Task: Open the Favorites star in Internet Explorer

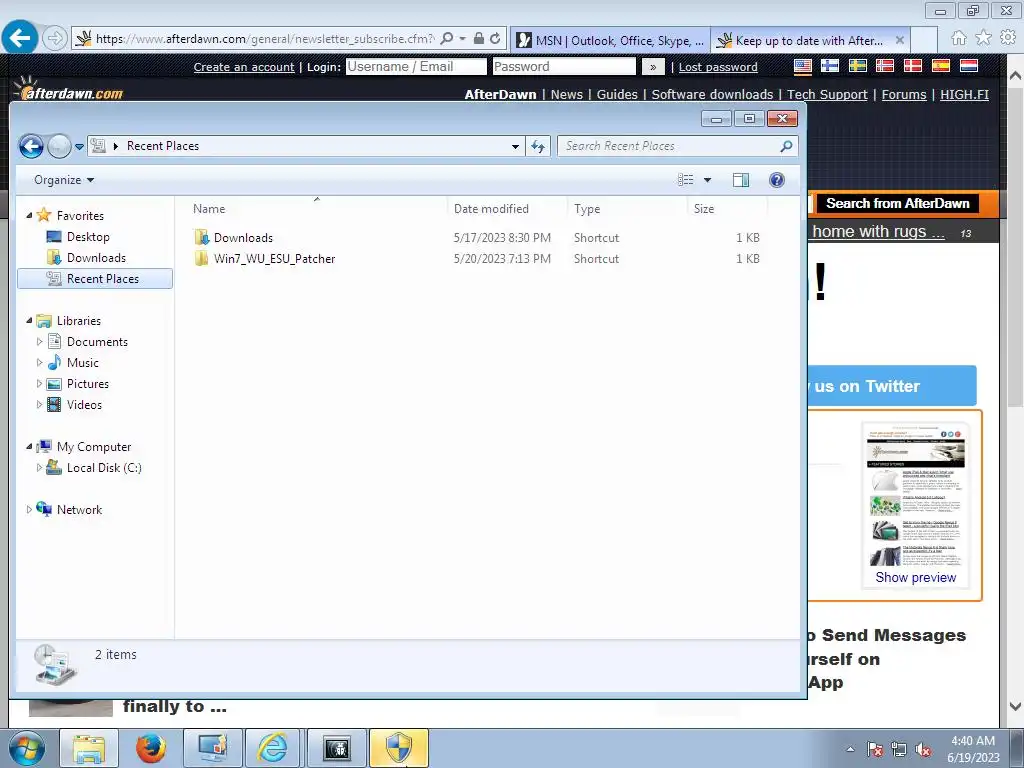Action: point(983,39)
